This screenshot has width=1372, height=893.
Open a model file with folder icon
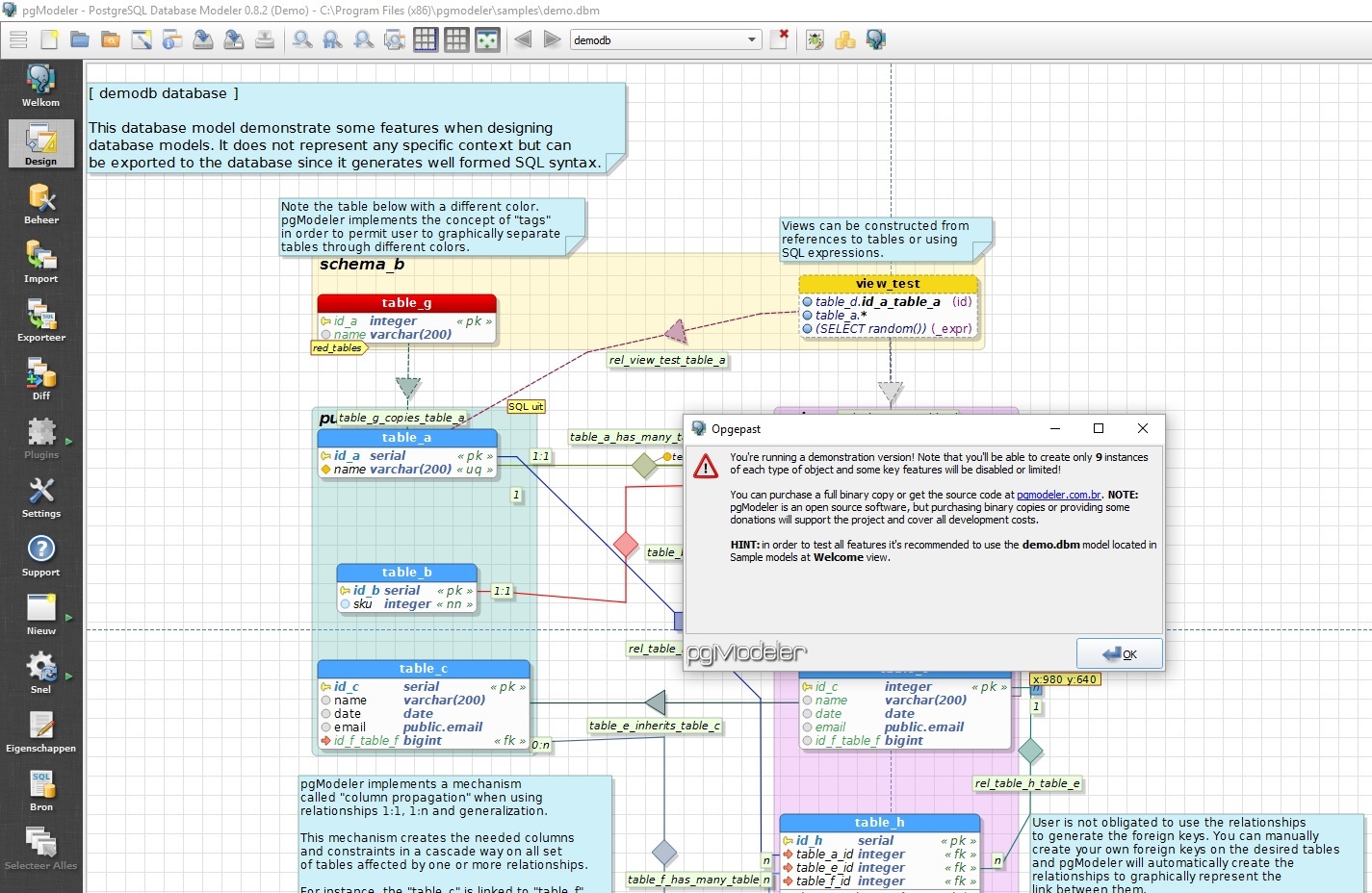[x=80, y=39]
